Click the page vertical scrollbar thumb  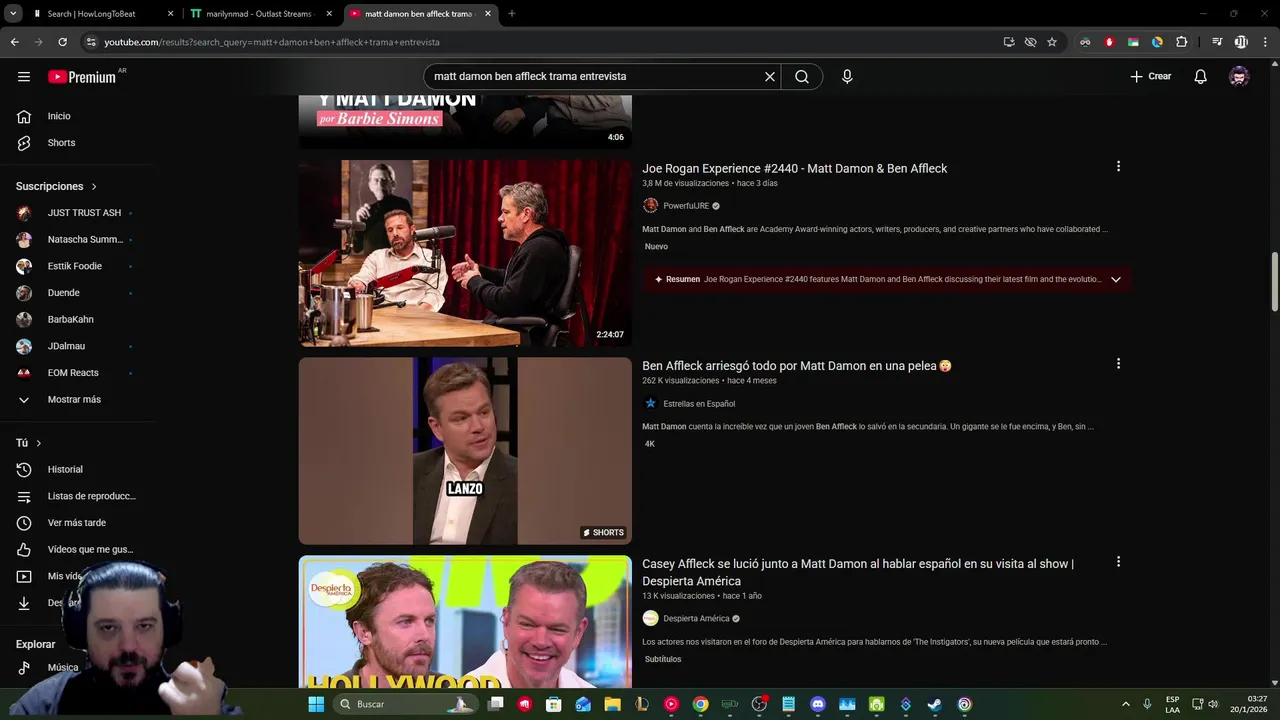click(1274, 282)
